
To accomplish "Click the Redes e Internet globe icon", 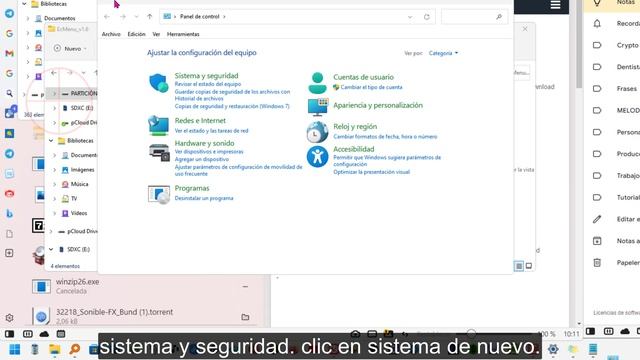I will [x=159, y=125].
